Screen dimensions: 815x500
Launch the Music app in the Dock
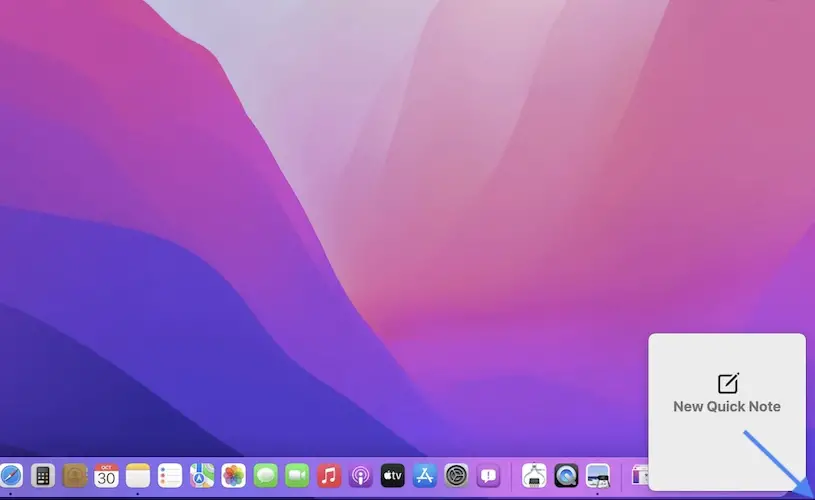[329, 476]
